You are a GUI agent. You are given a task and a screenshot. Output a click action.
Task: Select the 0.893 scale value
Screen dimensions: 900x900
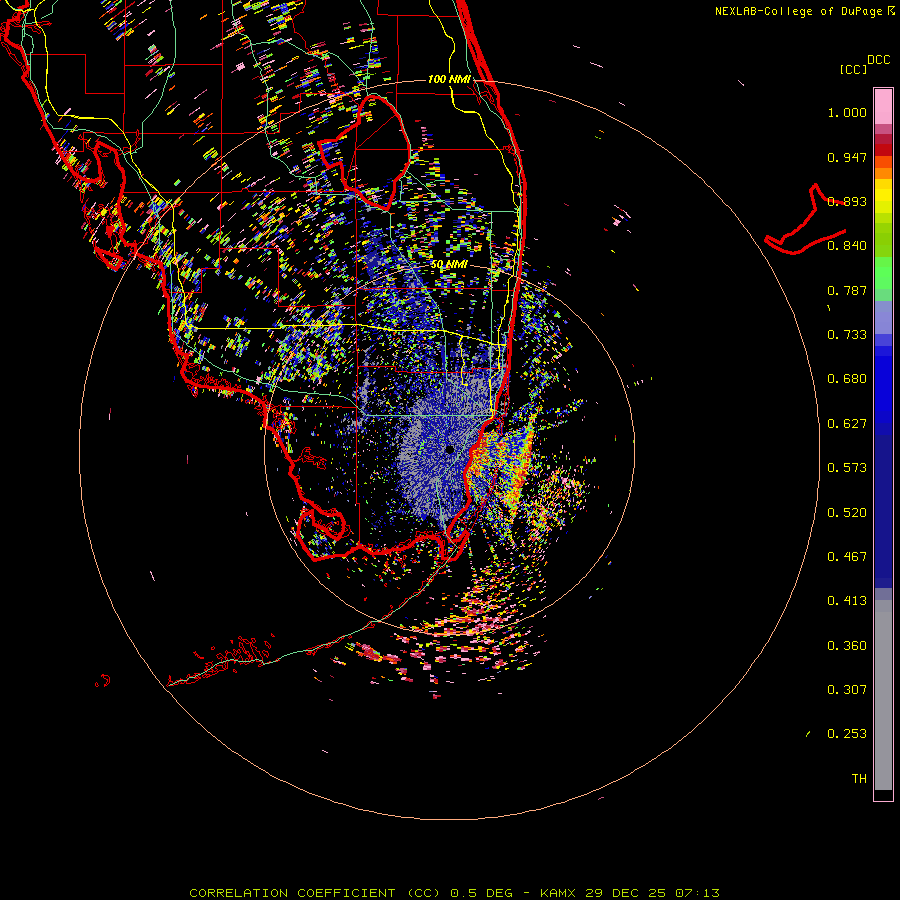(x=847, y=201)
